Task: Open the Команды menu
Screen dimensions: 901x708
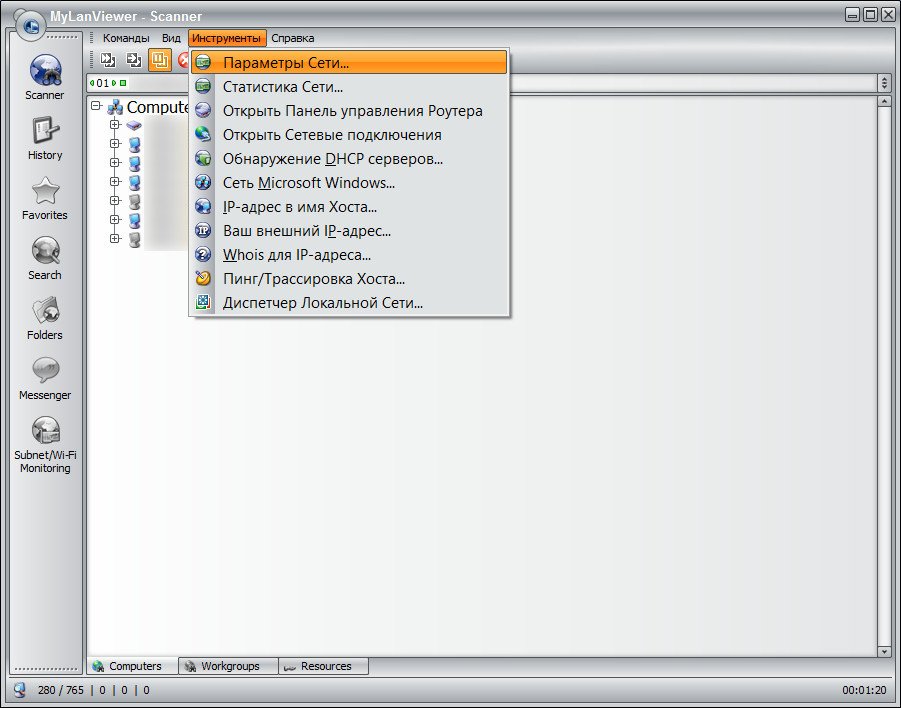Action: point(126,38)
